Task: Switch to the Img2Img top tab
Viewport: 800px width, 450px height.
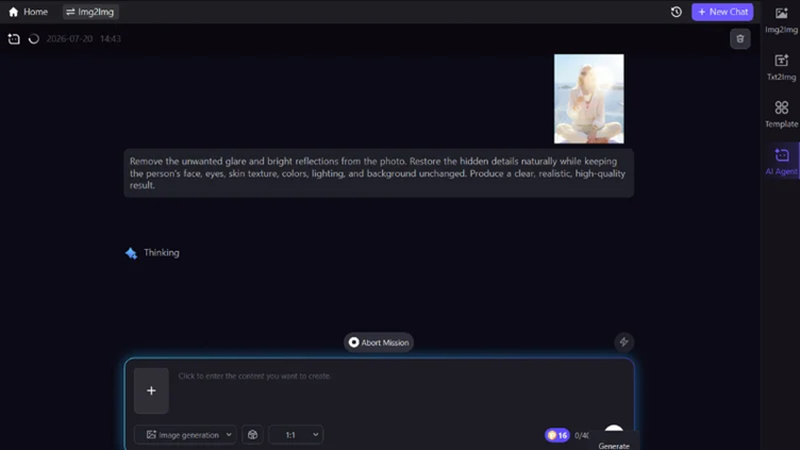Action: pos(90,12)
